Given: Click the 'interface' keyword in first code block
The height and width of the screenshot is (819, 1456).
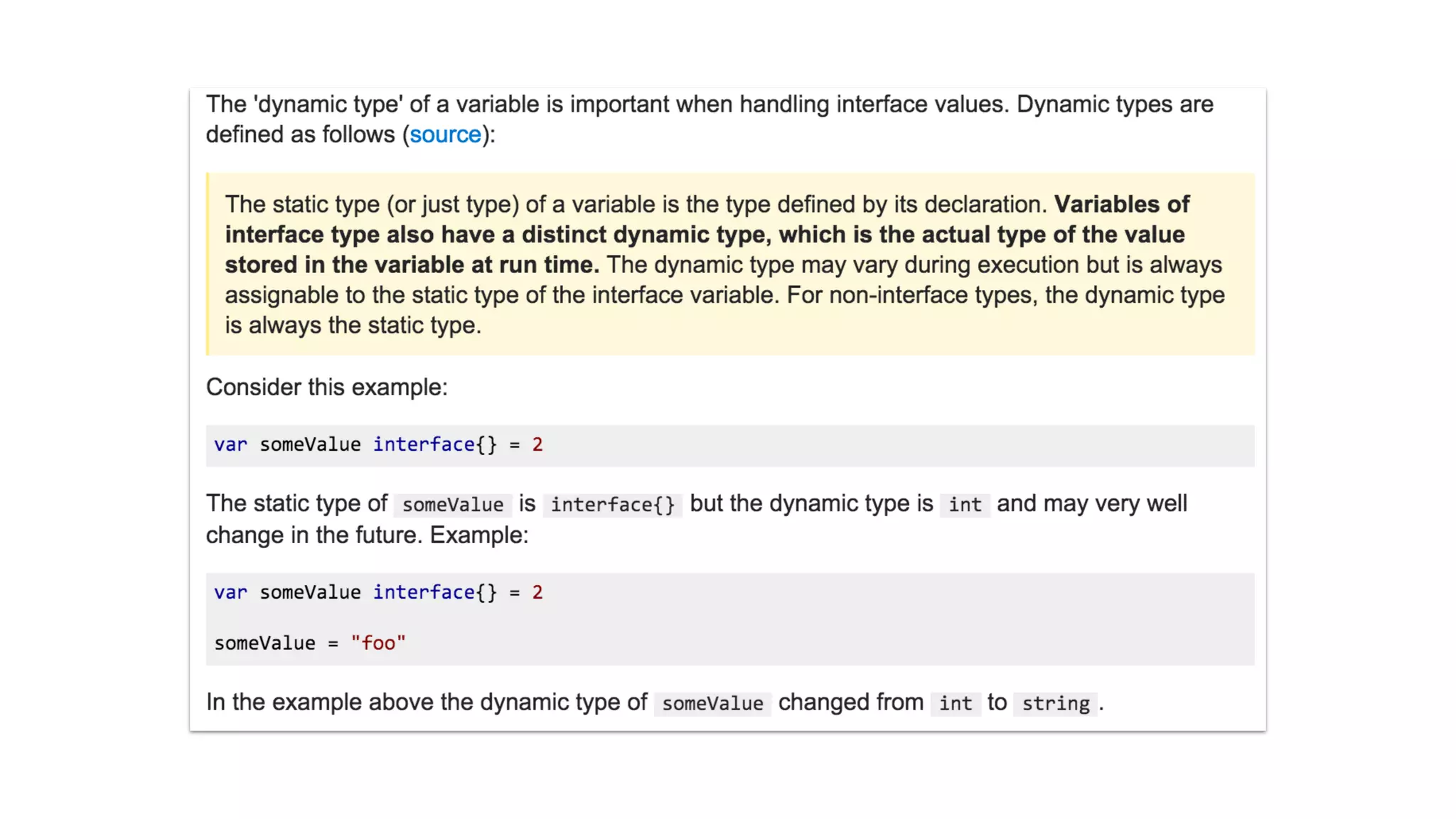Looking at the screenshot, I should (424, 444).
